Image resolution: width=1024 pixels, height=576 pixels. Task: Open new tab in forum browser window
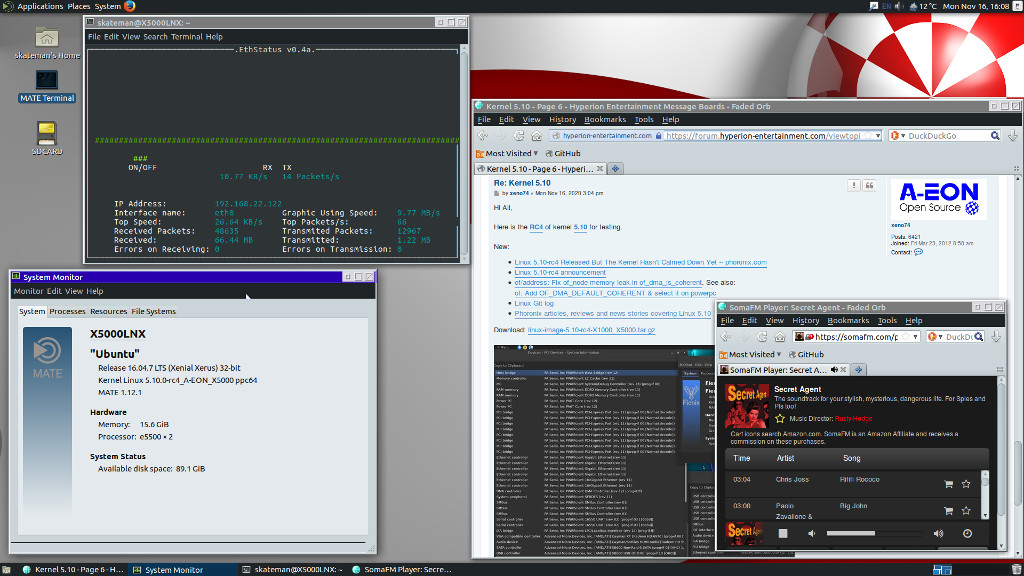[615, 168]
